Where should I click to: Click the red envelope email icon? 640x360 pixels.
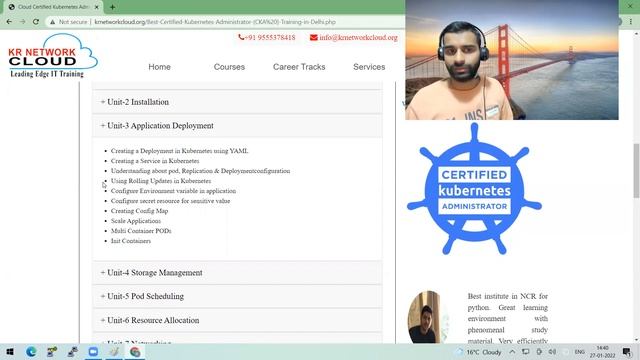pyautogui.click(x=313, y=38)
